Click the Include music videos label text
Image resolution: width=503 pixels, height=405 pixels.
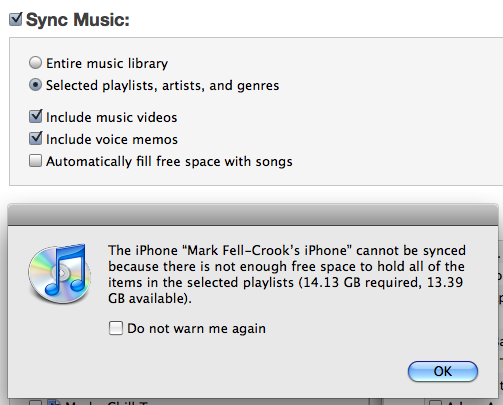pyautogui.click(x=112, y=117)
